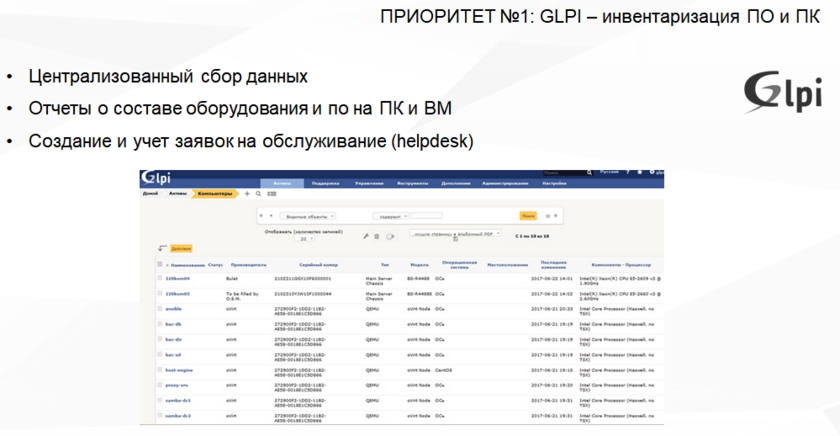This screenshot has height=436, width=840.
Task: Tick the select-all checkbox in table header
Action: click(158, 265)
